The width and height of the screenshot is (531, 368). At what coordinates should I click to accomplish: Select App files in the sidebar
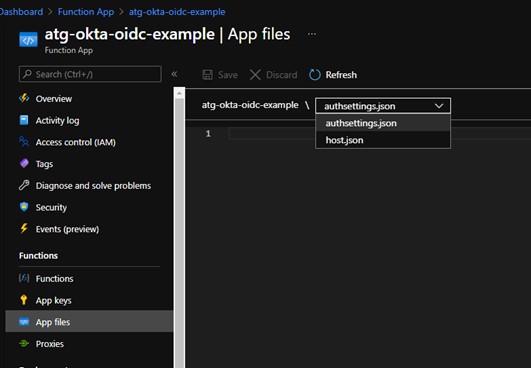[89, 321]
